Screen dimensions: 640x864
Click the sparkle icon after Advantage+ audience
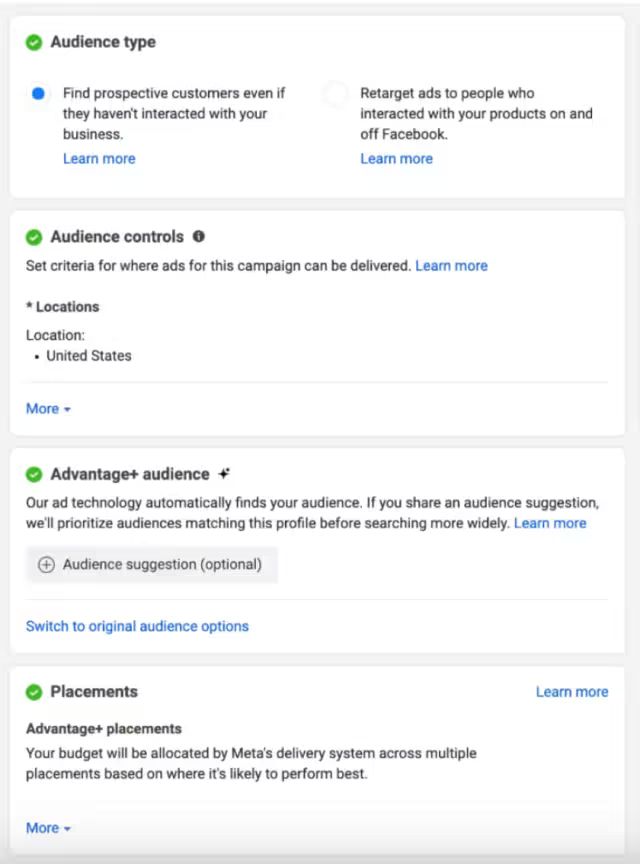coord(224,473)
